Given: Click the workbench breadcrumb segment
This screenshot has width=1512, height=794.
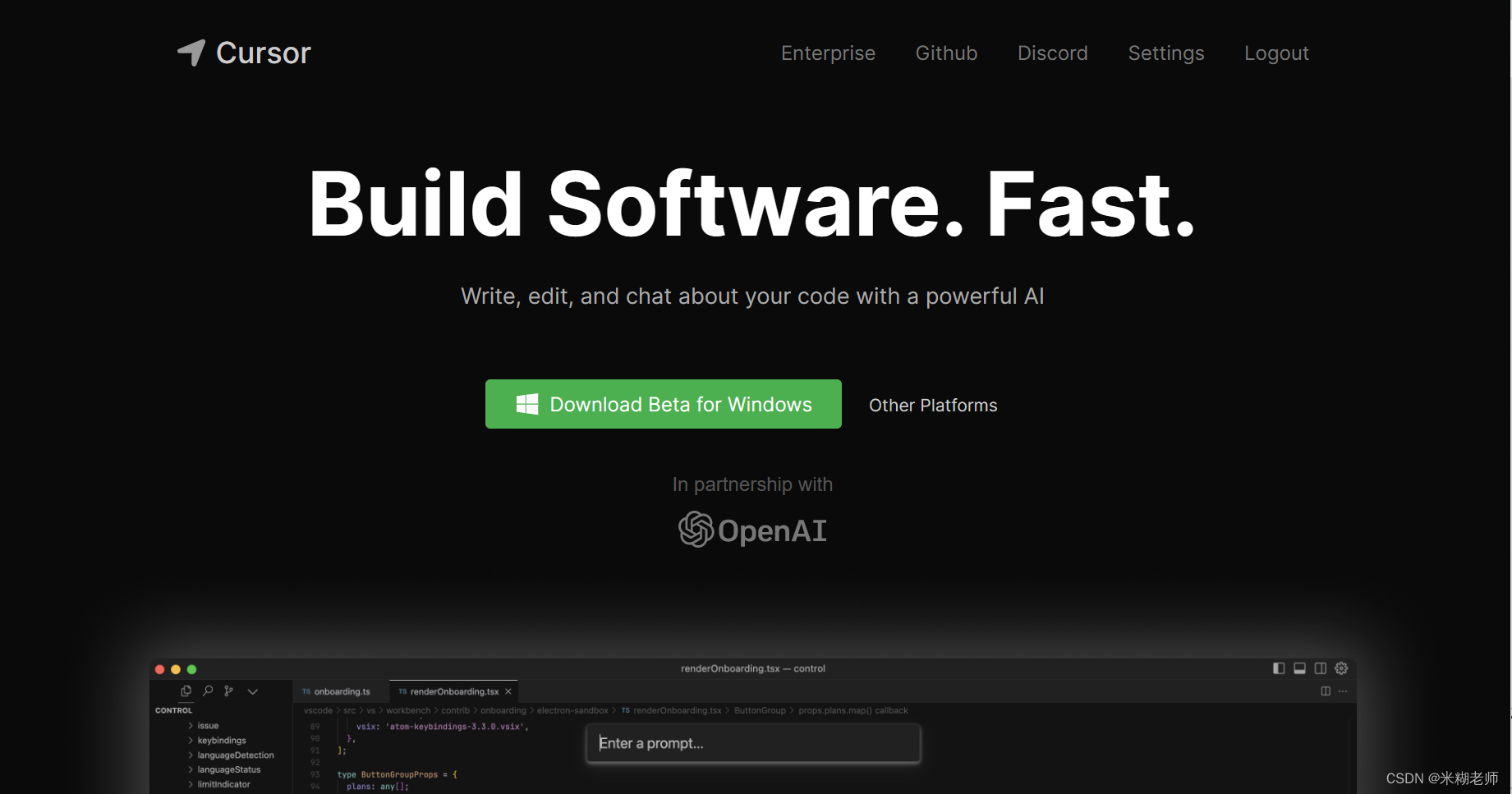Looking at the screenshot, I should (408, 711).
